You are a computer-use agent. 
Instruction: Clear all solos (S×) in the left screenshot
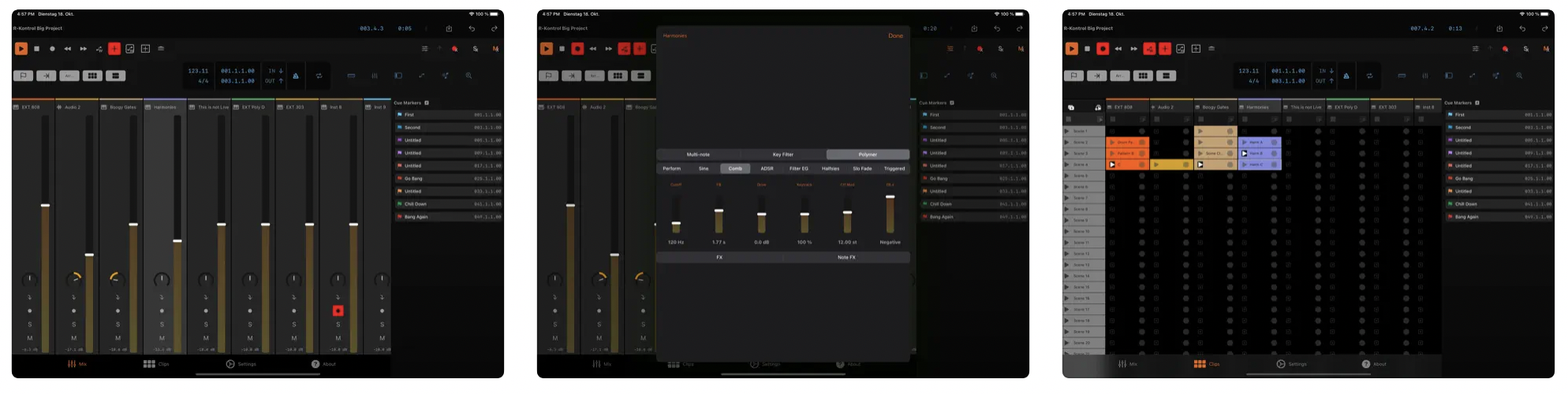[x=475, y=49]
